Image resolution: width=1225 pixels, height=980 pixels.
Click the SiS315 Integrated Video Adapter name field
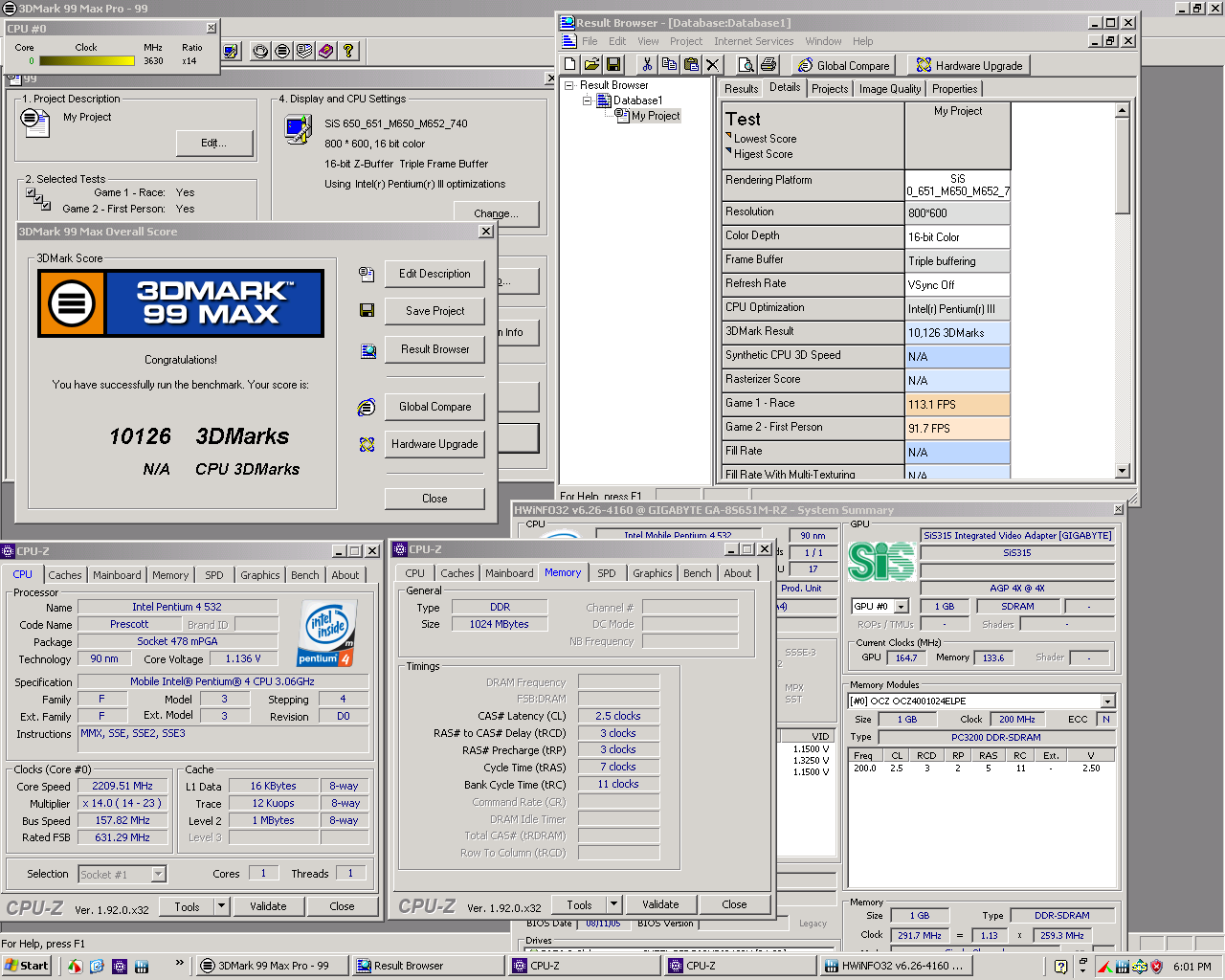[1017, 536]
